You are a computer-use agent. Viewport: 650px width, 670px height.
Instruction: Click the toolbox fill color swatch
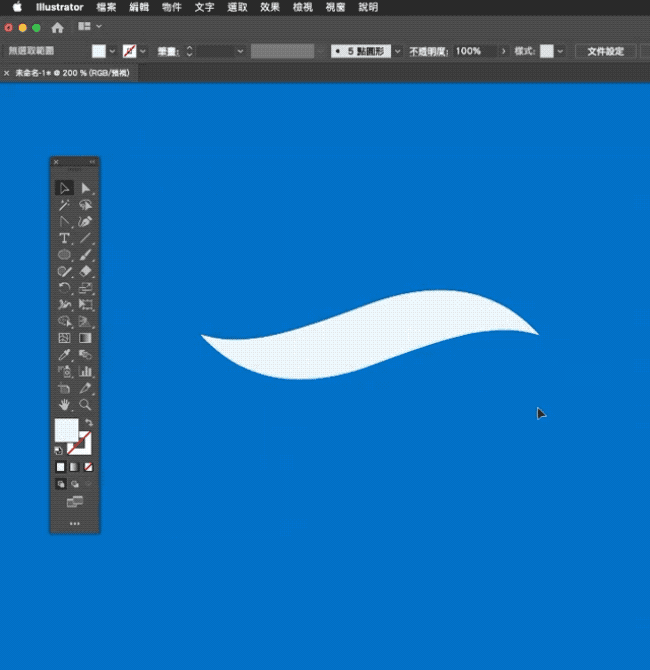[x=66, y=431]
